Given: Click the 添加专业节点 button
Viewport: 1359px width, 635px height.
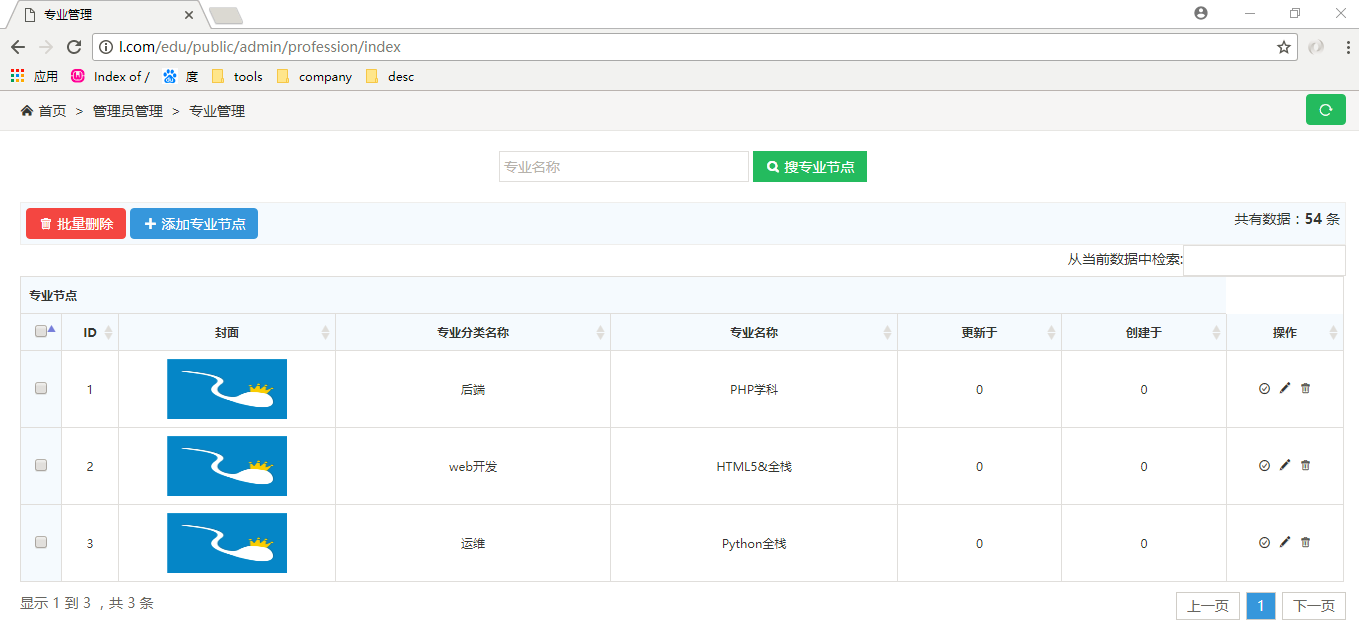Looking at the screenshot, I should pos(194,224).
